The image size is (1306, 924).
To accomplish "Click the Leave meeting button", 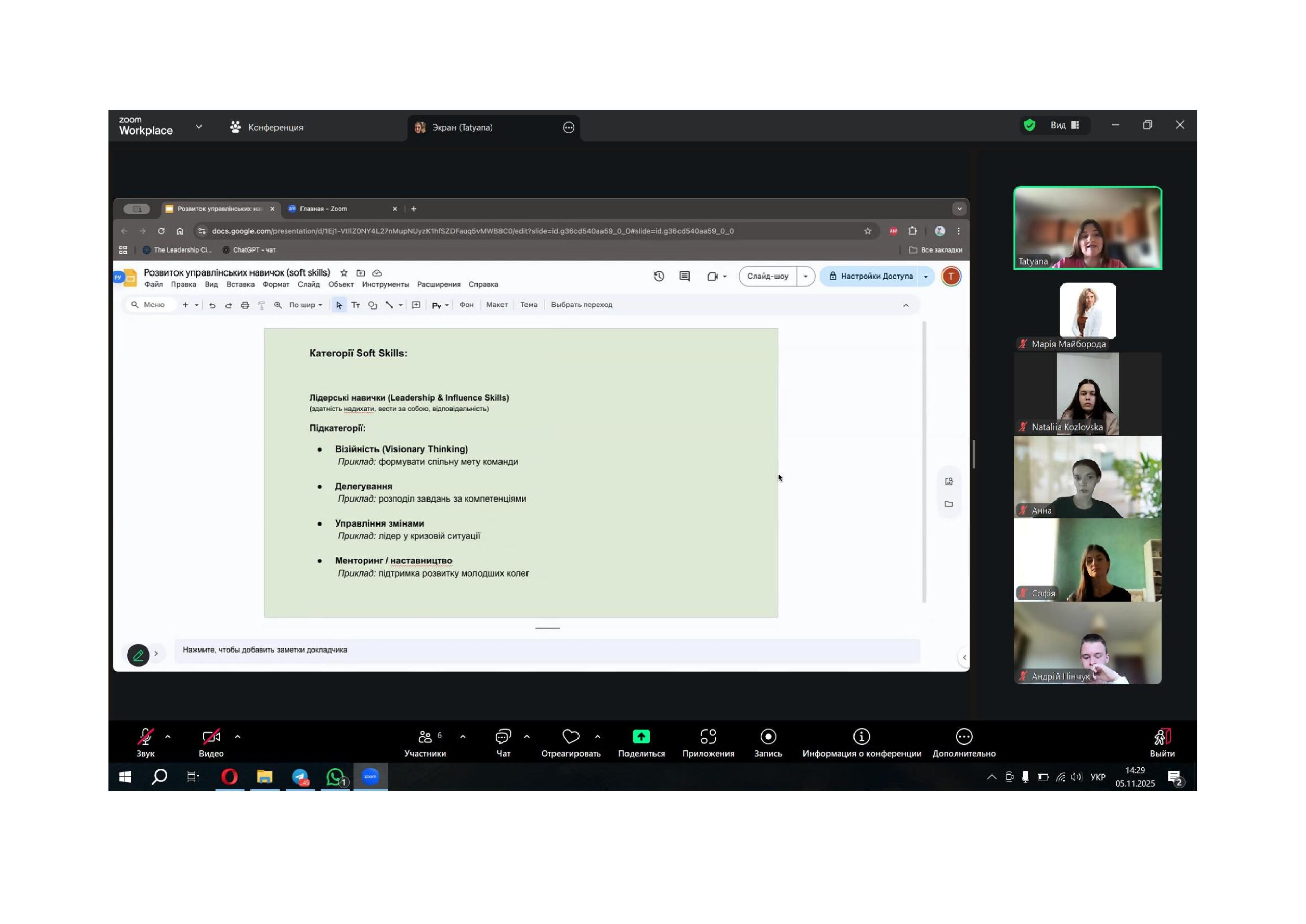I will [x=1162, y=742].
